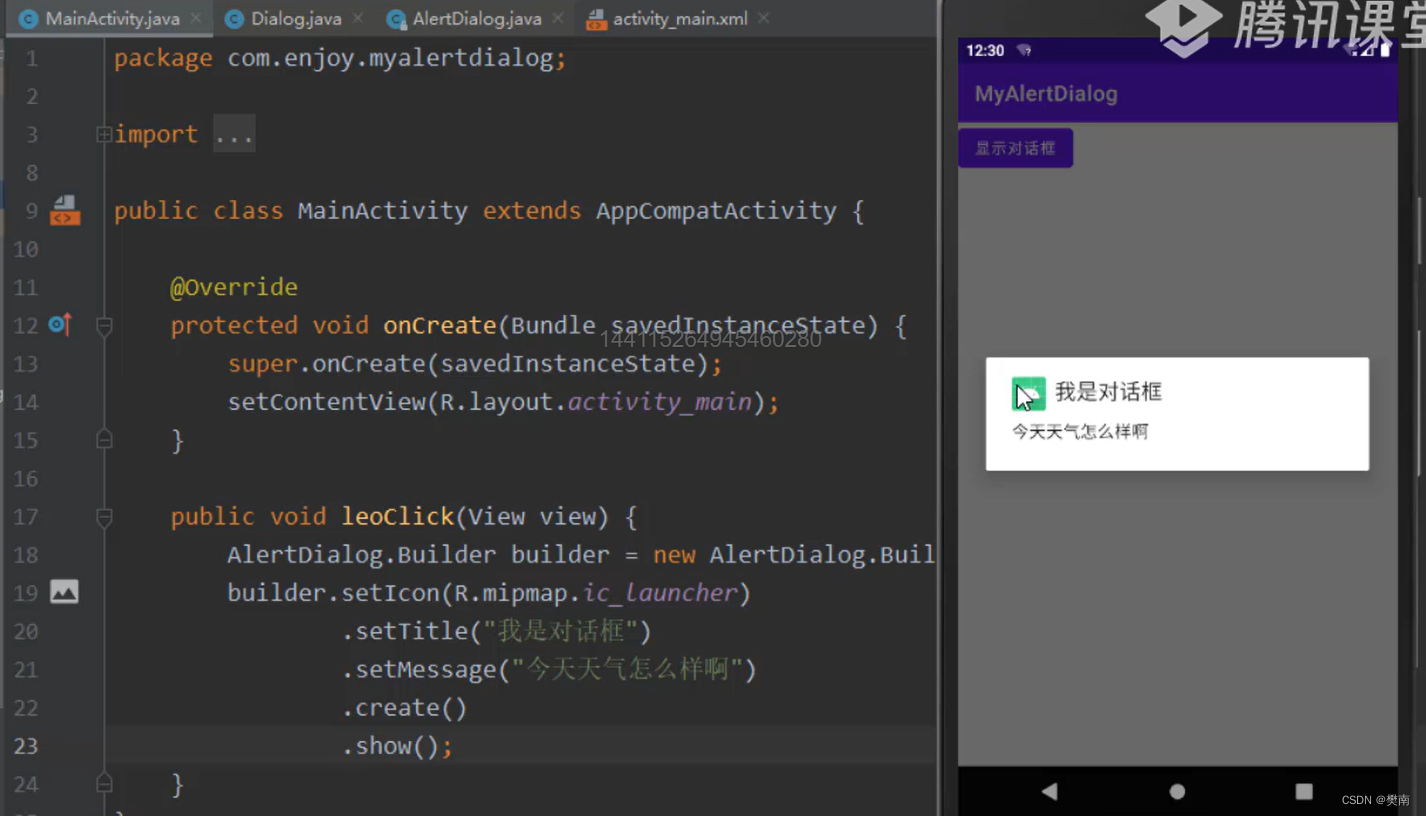
Task: Click the dialog title 我是对话框
Action: [x=1108, y=392]
